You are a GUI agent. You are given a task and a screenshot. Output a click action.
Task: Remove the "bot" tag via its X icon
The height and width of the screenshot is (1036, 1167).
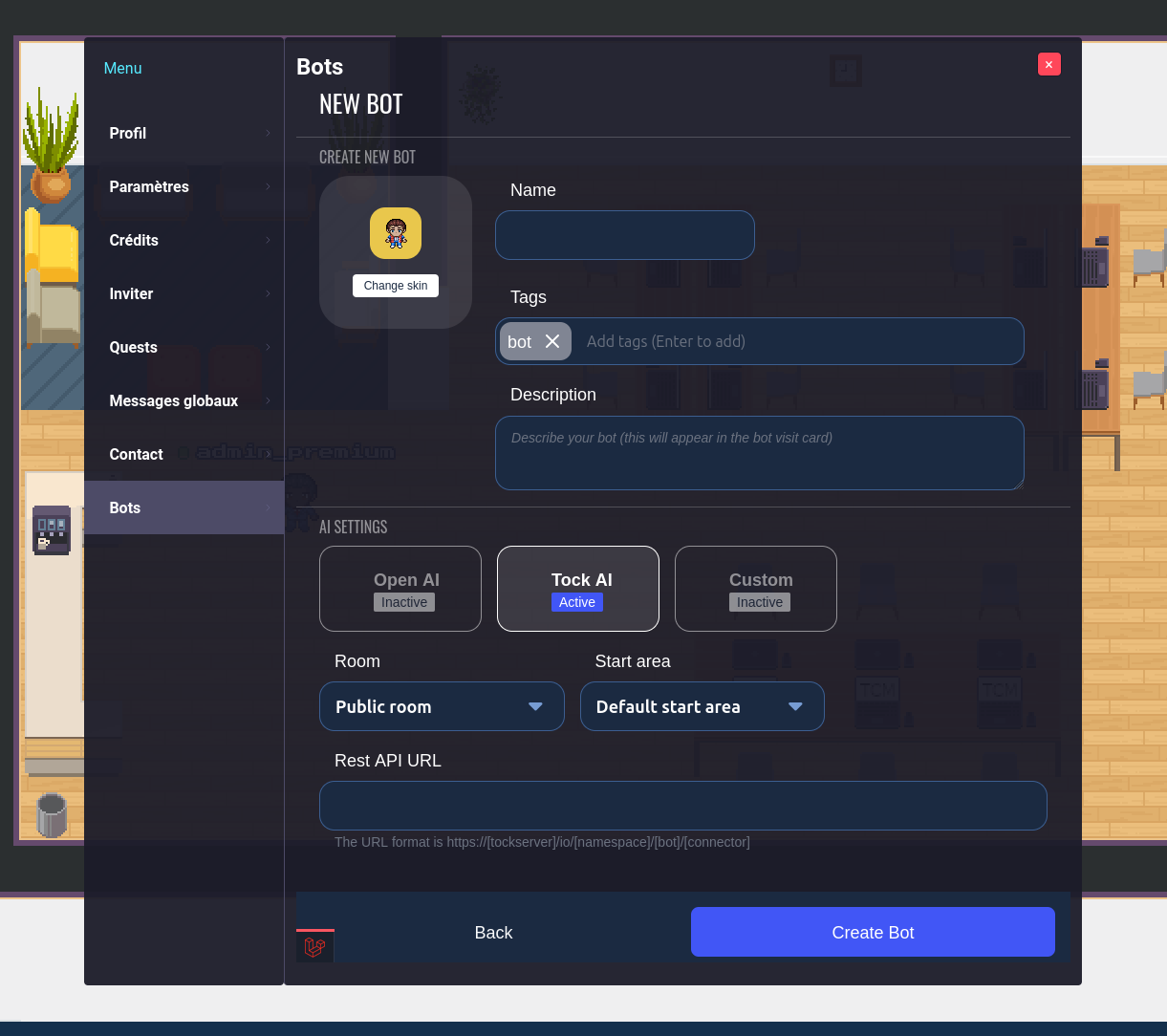click(552, 341)
